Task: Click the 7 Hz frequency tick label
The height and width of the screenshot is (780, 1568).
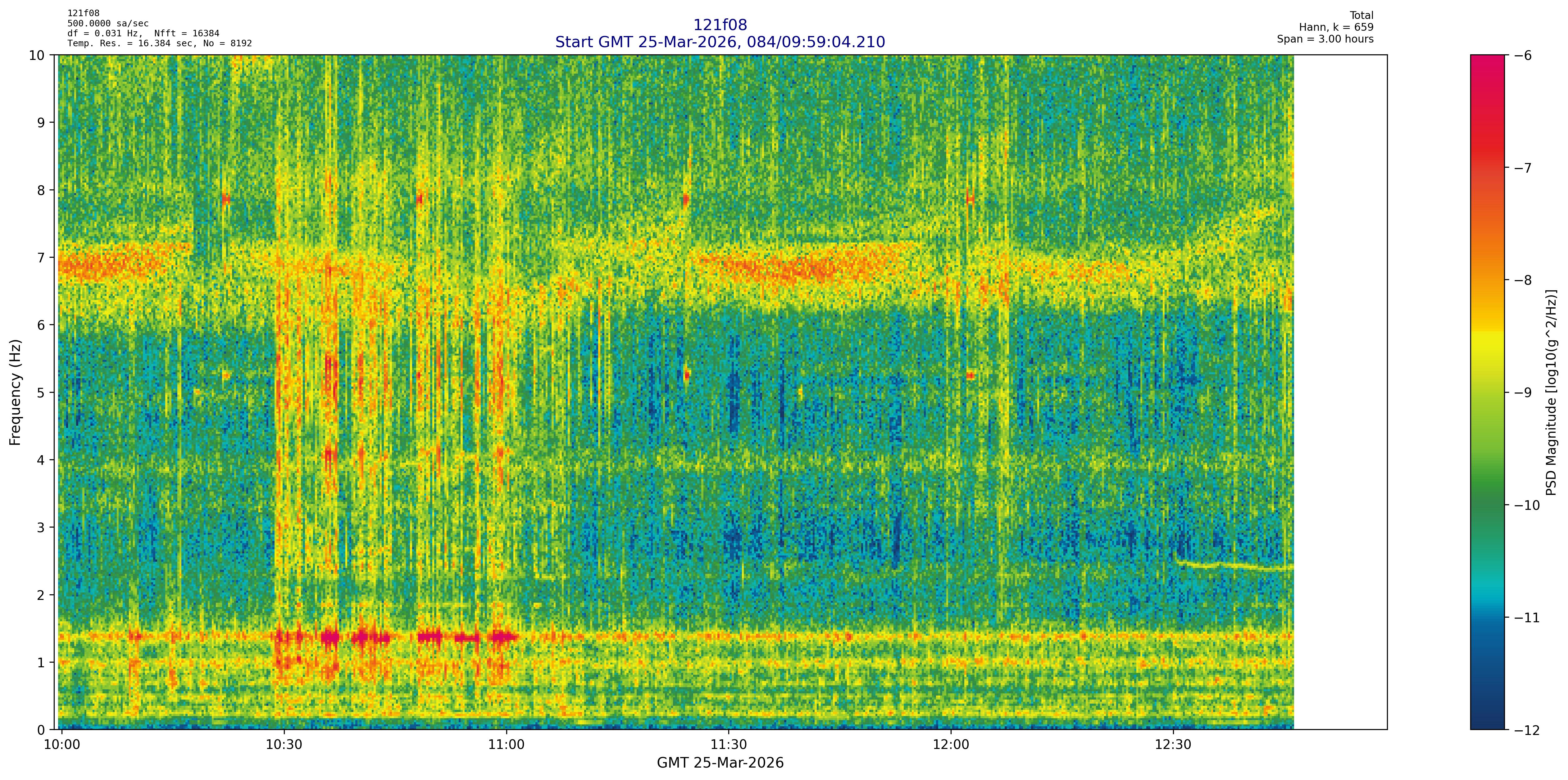Action: (x=41, y=257)
